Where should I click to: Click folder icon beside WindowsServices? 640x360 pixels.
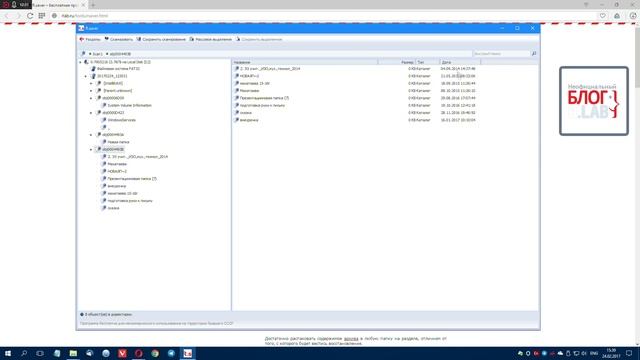click(x=104, y=120)
